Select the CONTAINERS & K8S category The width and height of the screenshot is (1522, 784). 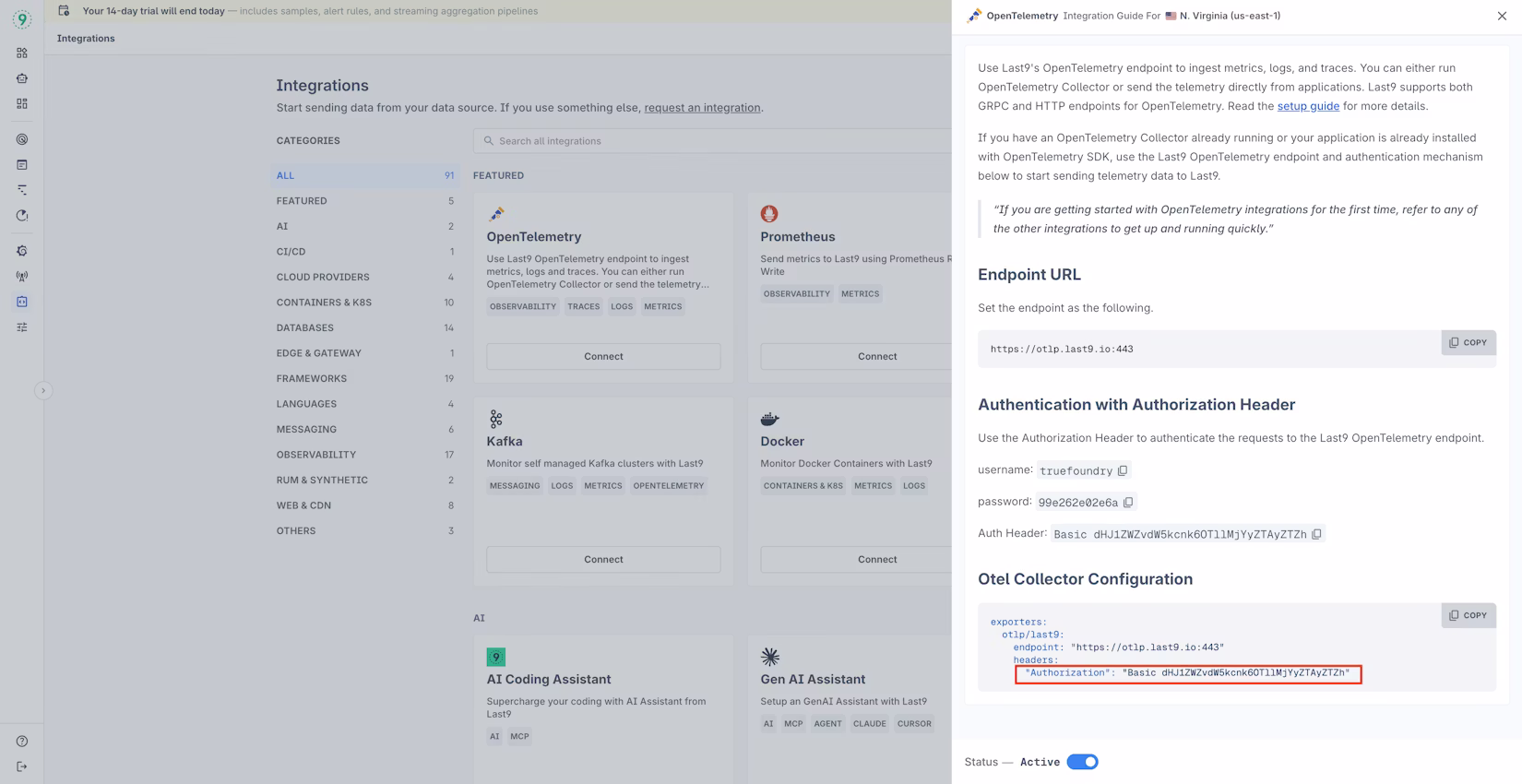[x=365, y=303]
